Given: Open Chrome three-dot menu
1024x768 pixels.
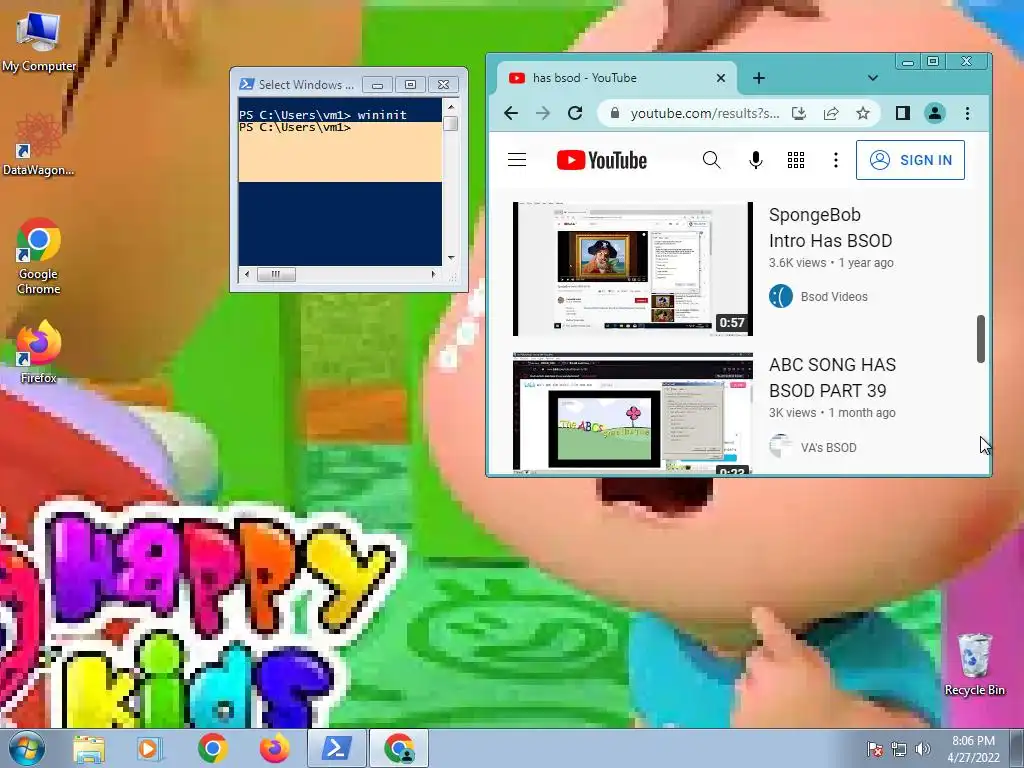Looking at the screenshot, I should [x=967, y=113].
